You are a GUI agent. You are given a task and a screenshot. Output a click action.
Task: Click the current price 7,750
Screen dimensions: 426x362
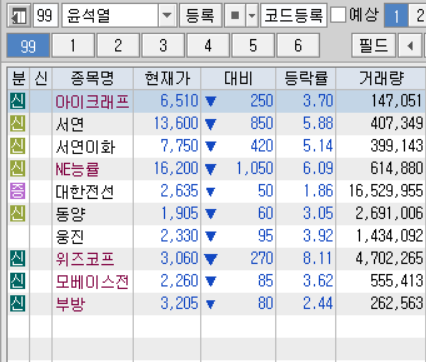180,146
